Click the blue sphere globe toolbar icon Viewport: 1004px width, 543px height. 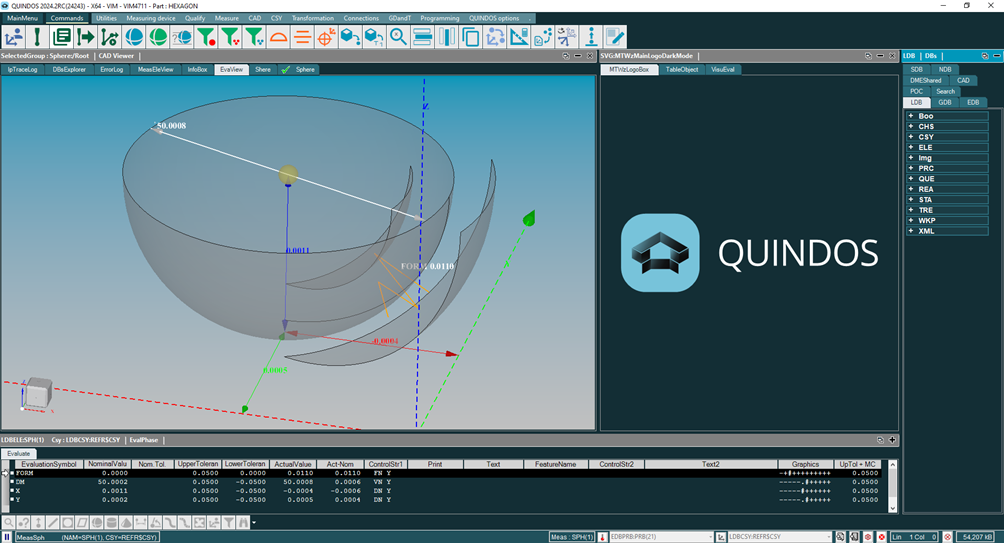click(134, 37)
